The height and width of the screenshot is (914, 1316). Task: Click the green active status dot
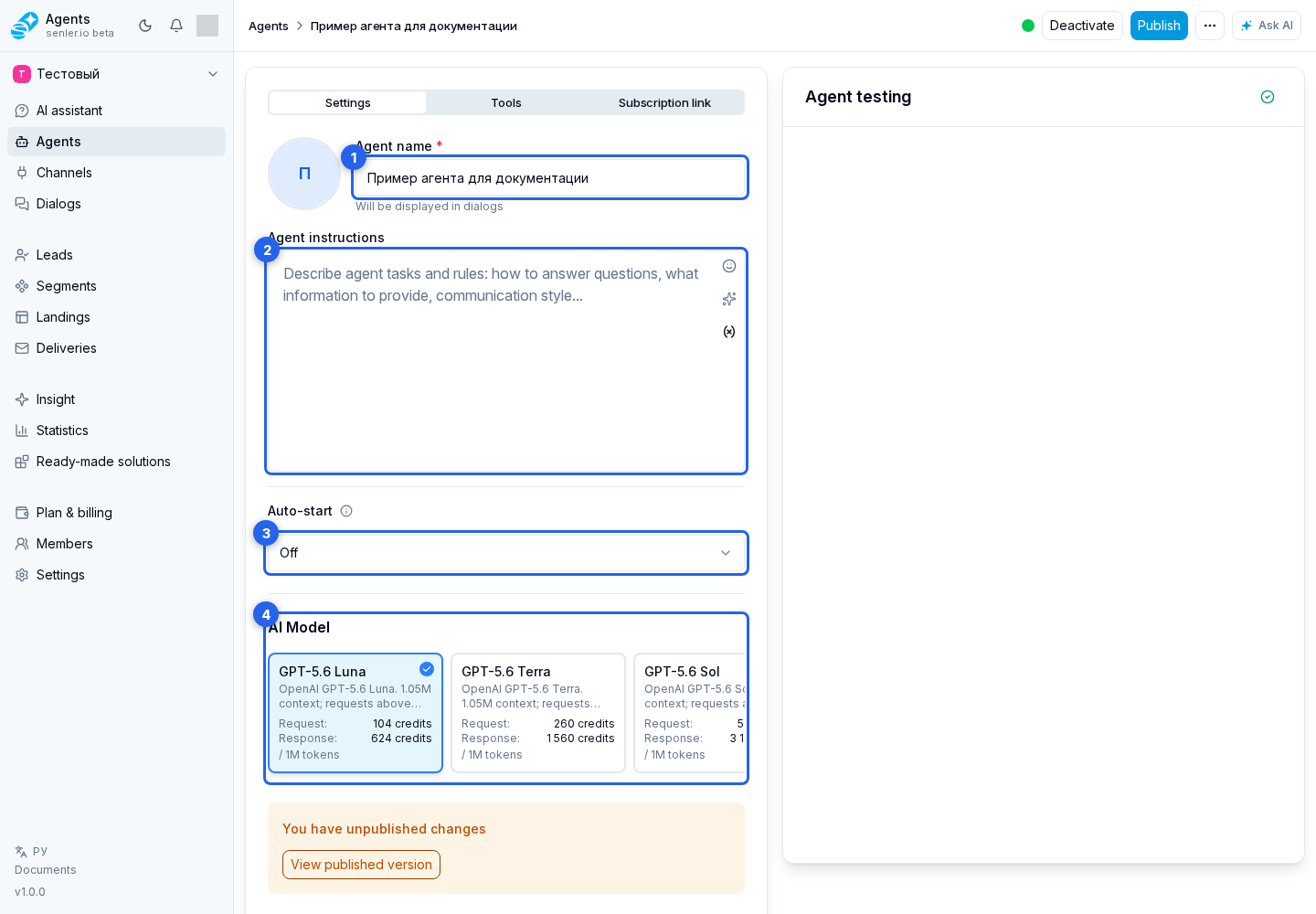click(1028, 26)
